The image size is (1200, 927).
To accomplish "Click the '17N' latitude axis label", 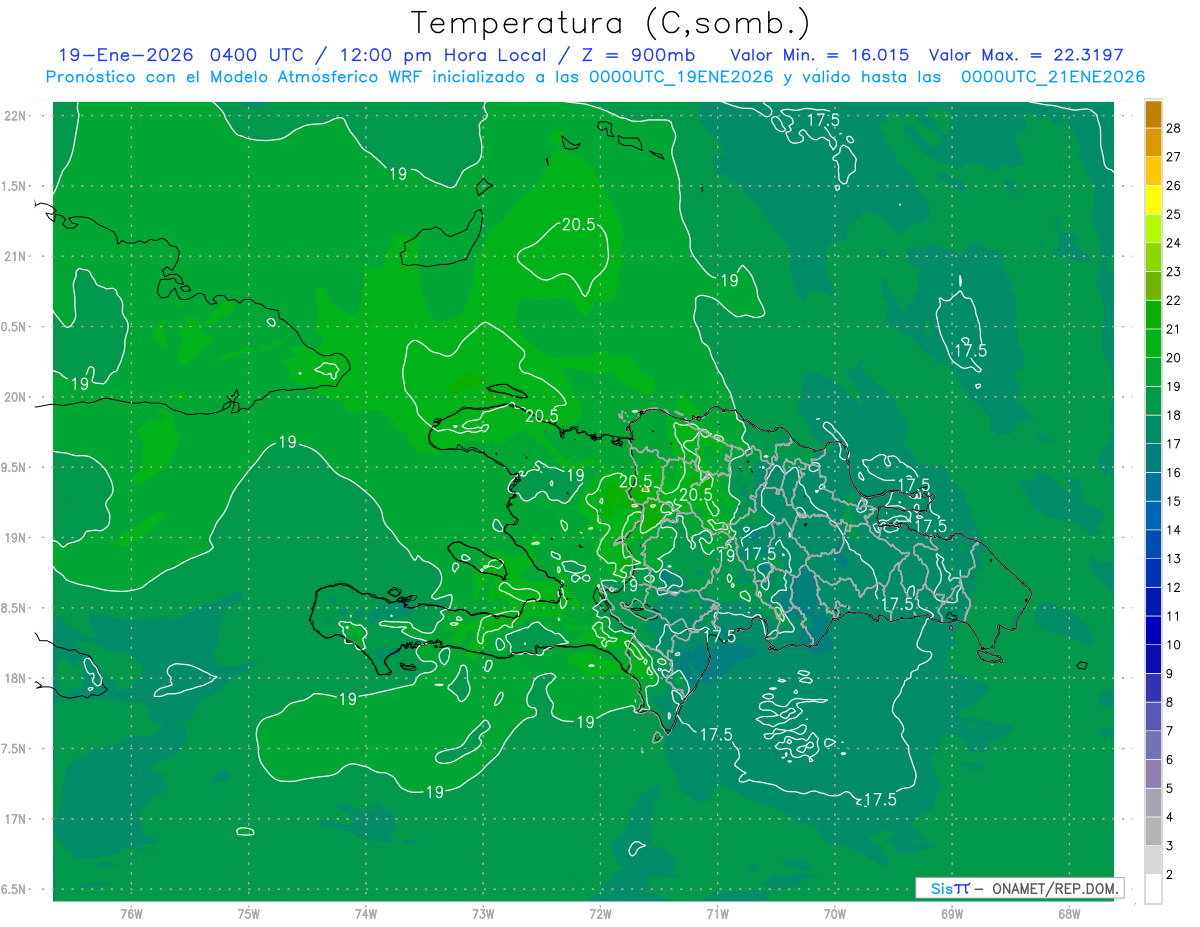I will (17, 820).
